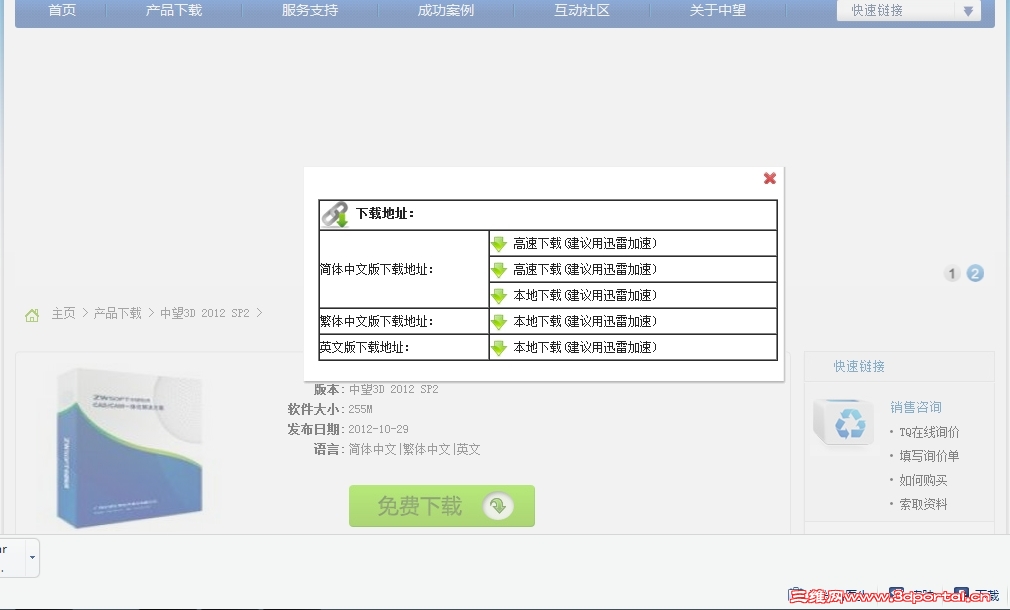This screenshot has width=1010, height=610.
Task: Open 索取资料 link
Action: point(923,504)
